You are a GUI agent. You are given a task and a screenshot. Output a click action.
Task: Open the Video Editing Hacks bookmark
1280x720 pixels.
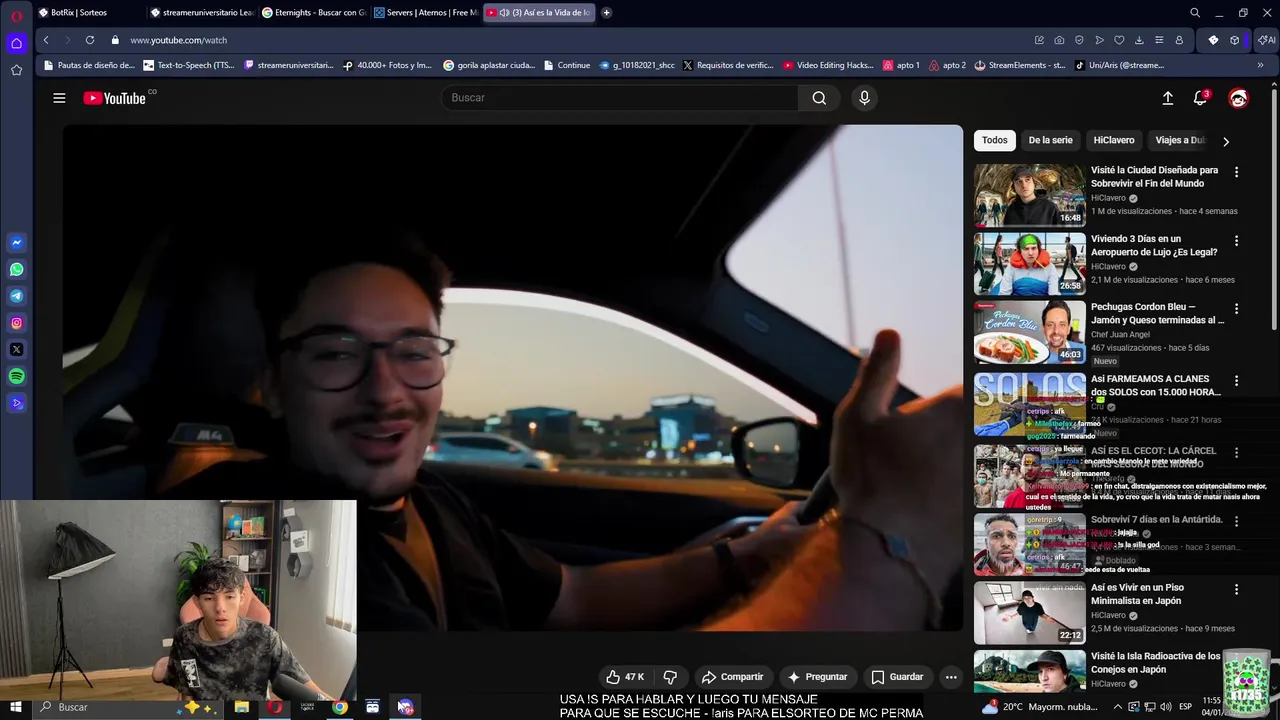[x=828, y=65]
